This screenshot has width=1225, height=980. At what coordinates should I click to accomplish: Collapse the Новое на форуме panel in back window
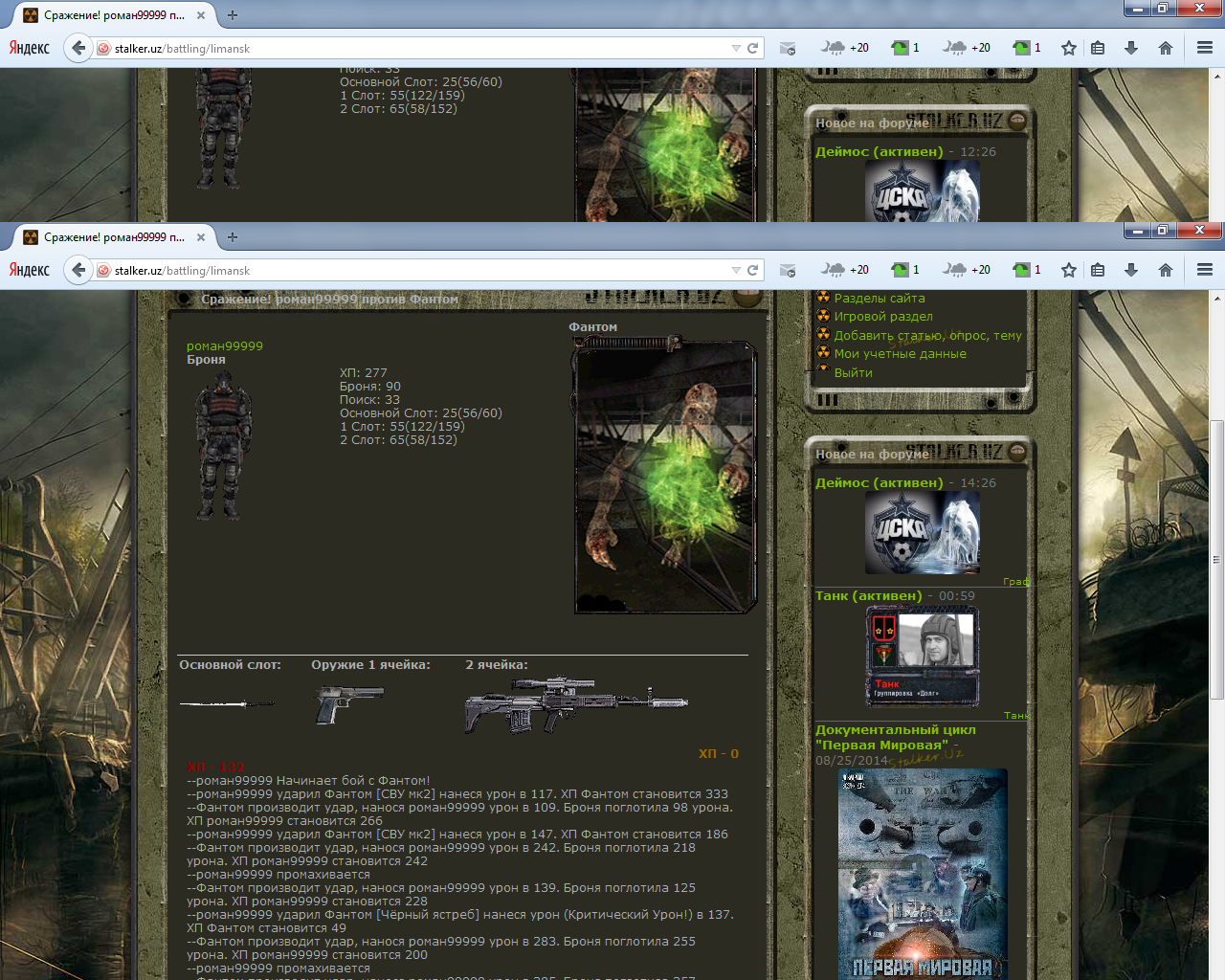click(1017, 121)
